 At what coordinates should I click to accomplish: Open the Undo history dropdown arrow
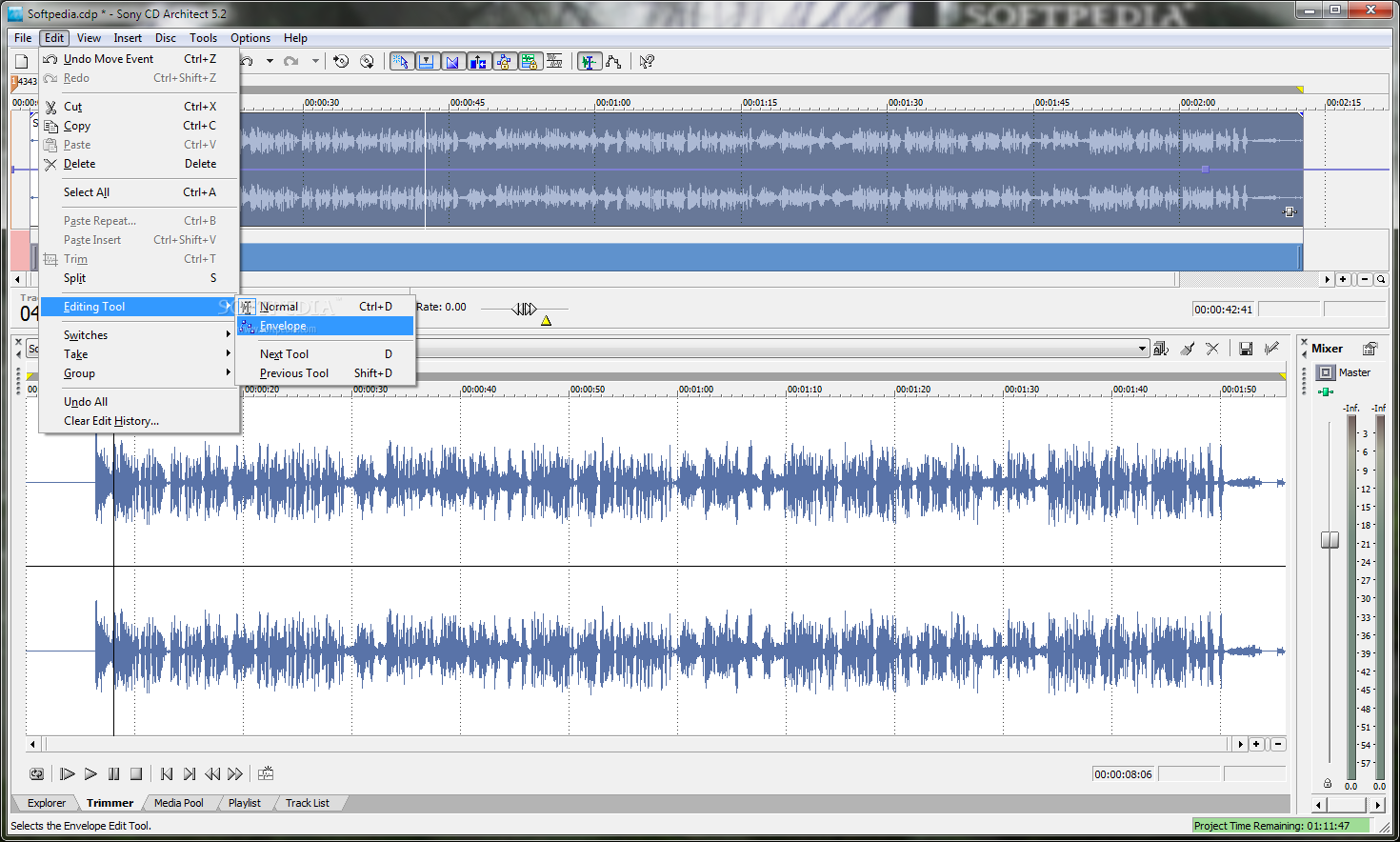coord(270,61)
